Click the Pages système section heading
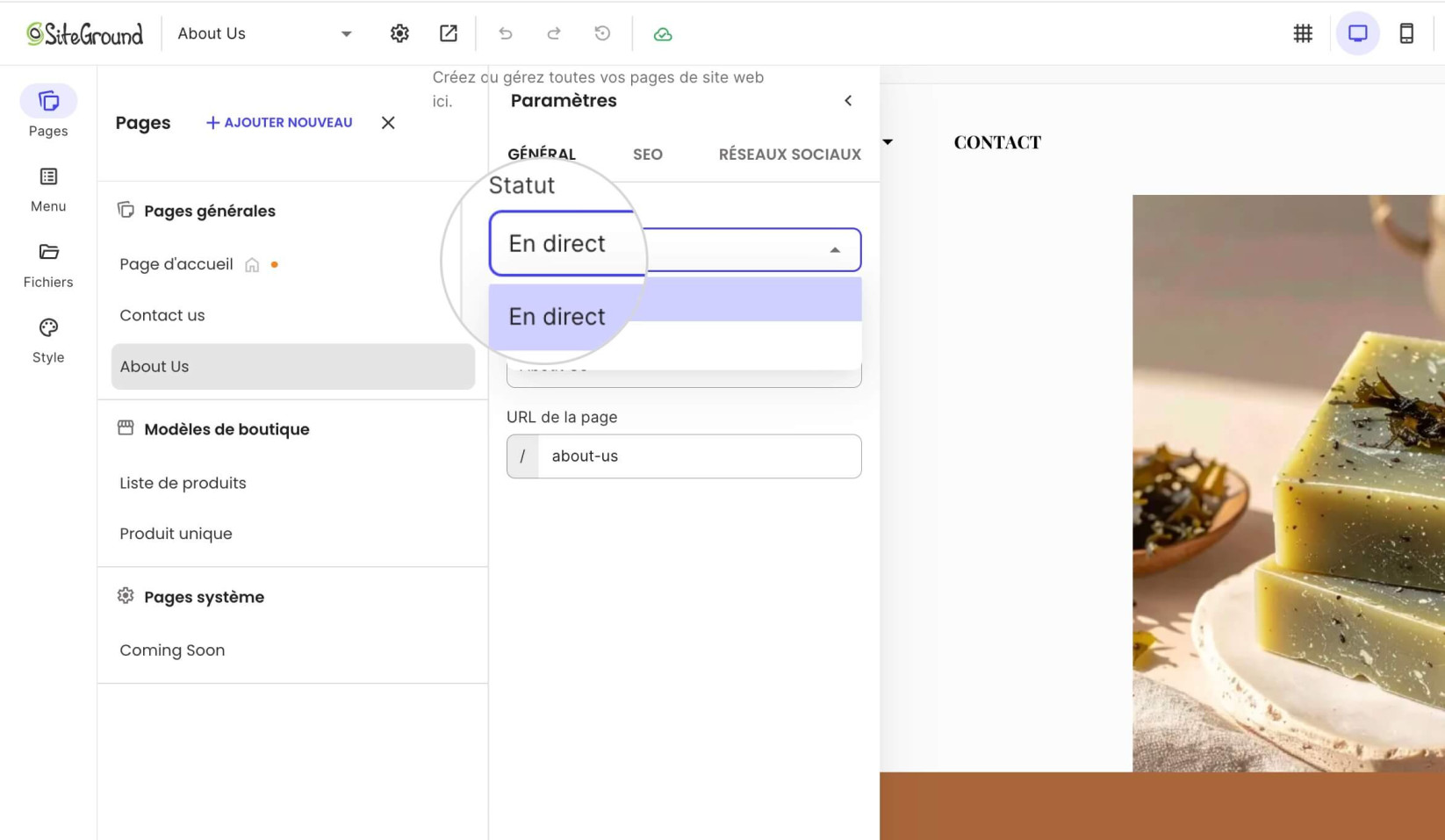Viewport: 1445px width, 840px height. [x=204, y=597]
